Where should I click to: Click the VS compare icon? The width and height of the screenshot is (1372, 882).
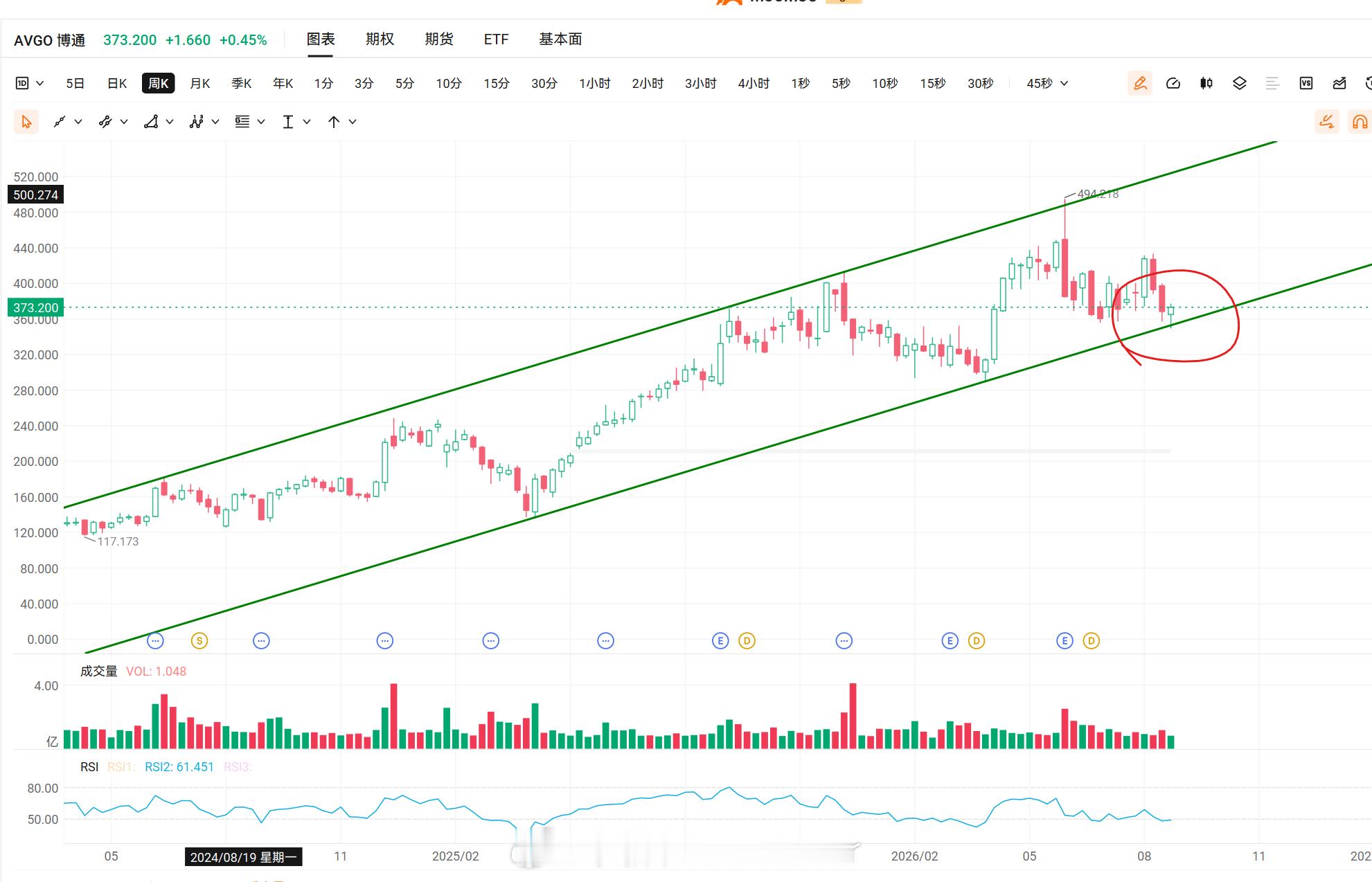pos(1306,83)
